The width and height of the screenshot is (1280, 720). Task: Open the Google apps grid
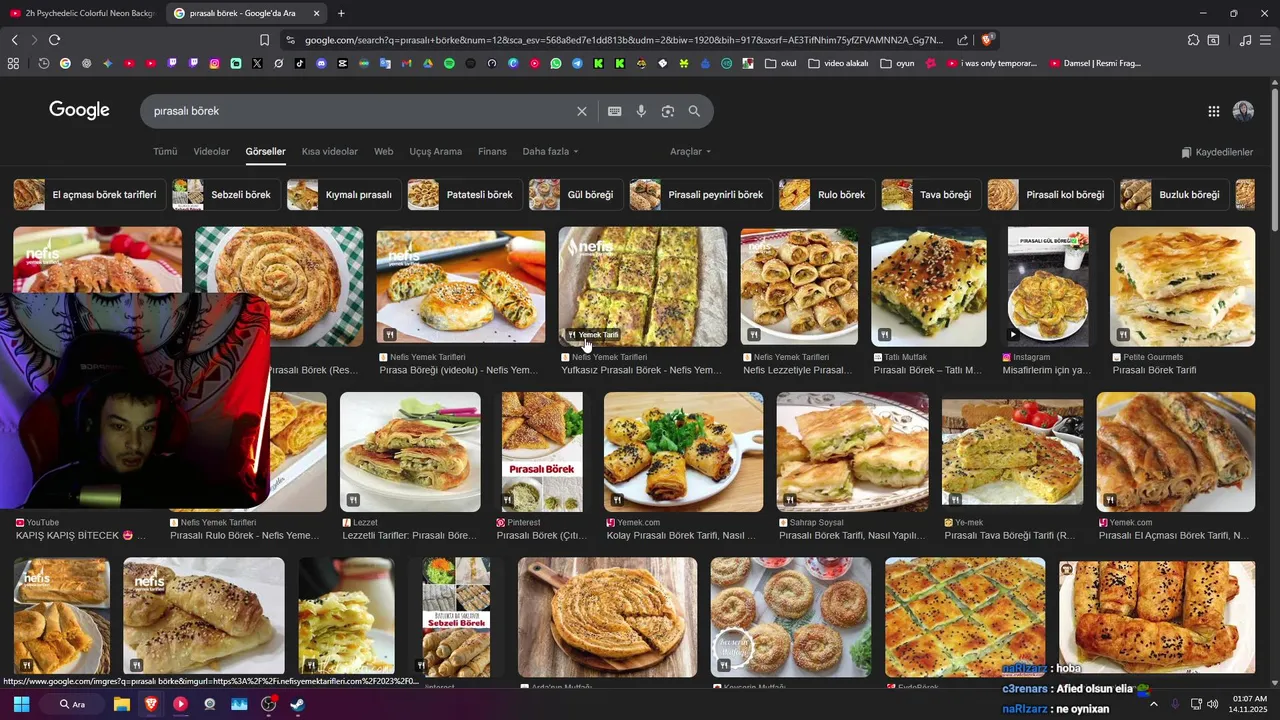(x=1213, y=111)
